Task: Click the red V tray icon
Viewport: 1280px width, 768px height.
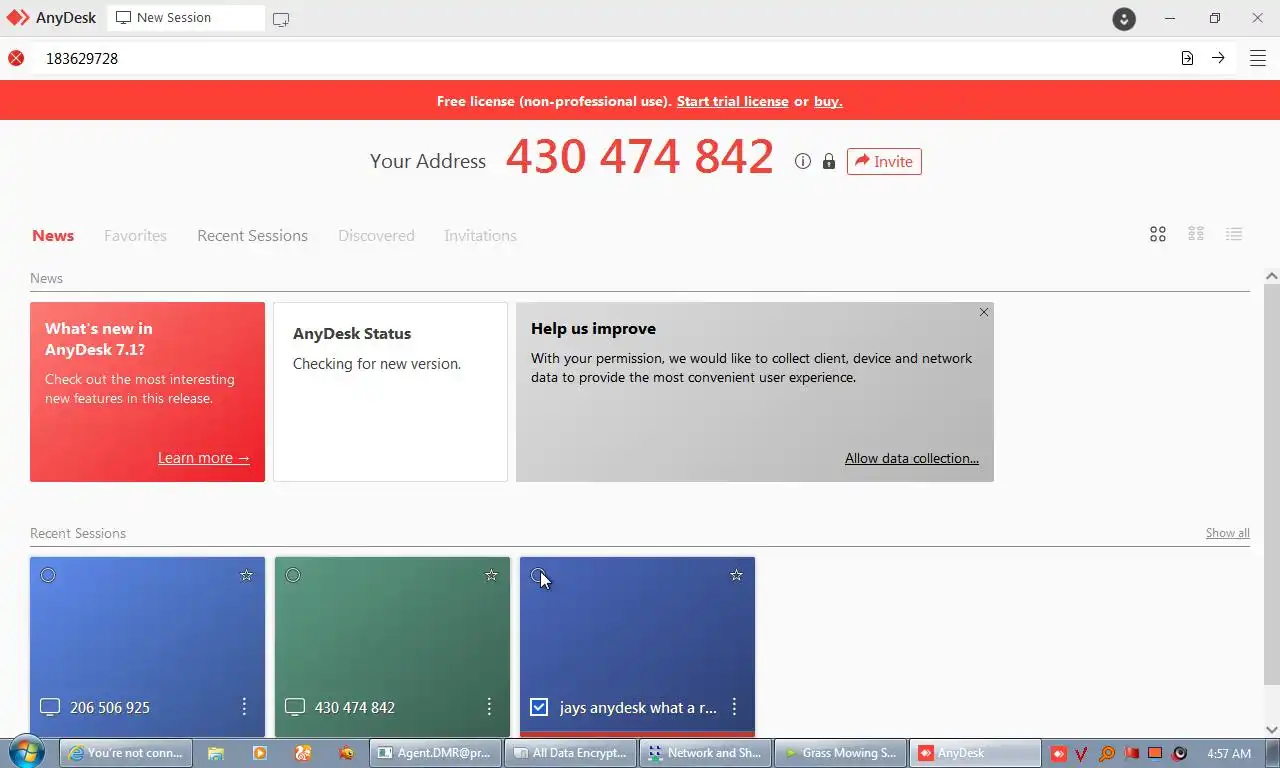Action: click(1083, 753)
